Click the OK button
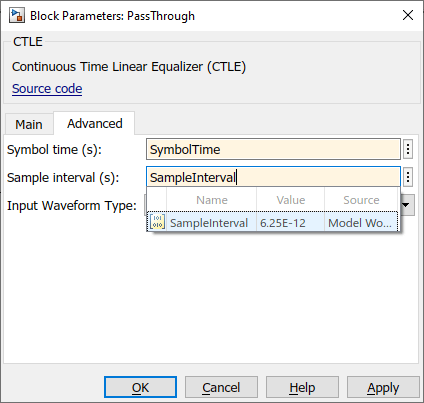 pyautogui.click(x=140, y=387)
